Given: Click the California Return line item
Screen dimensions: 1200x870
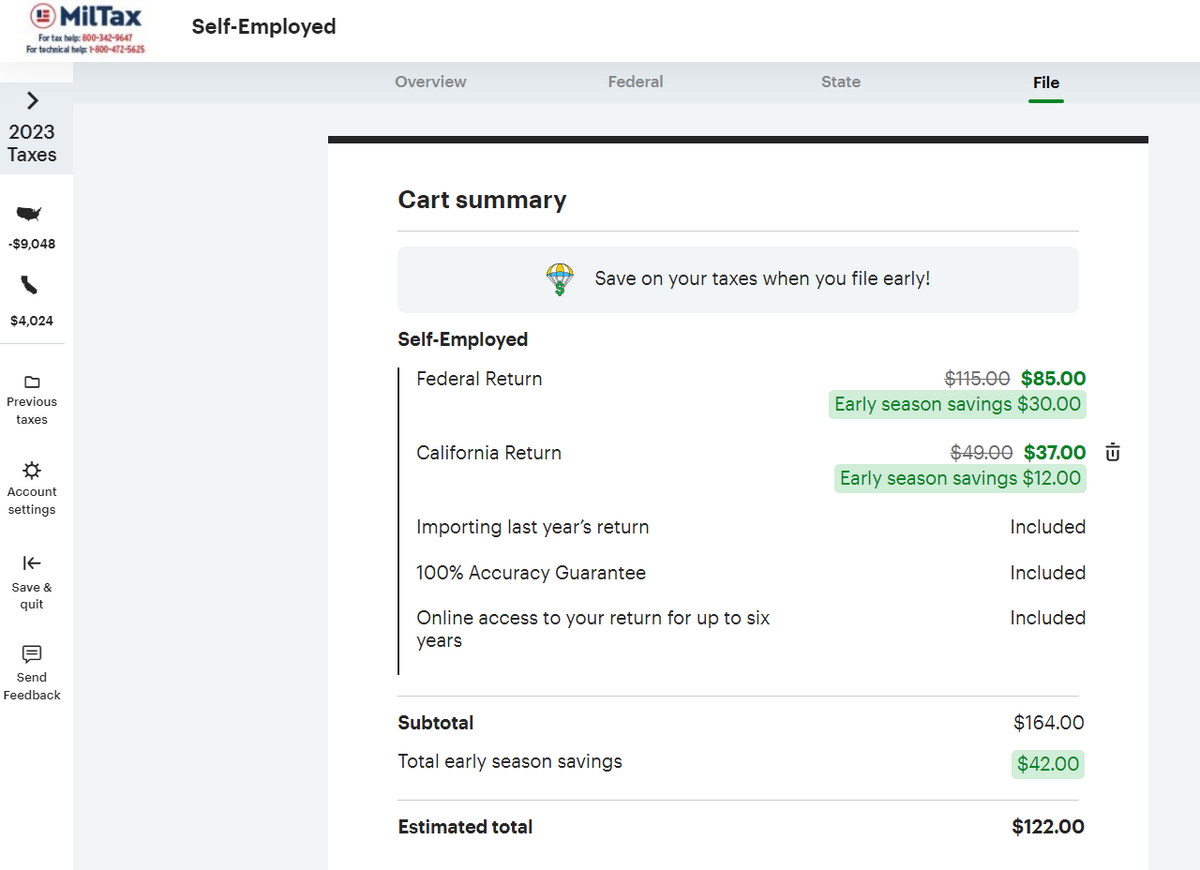Looking at the screenshot, I should pyautogui.click(x=489, y=453).
